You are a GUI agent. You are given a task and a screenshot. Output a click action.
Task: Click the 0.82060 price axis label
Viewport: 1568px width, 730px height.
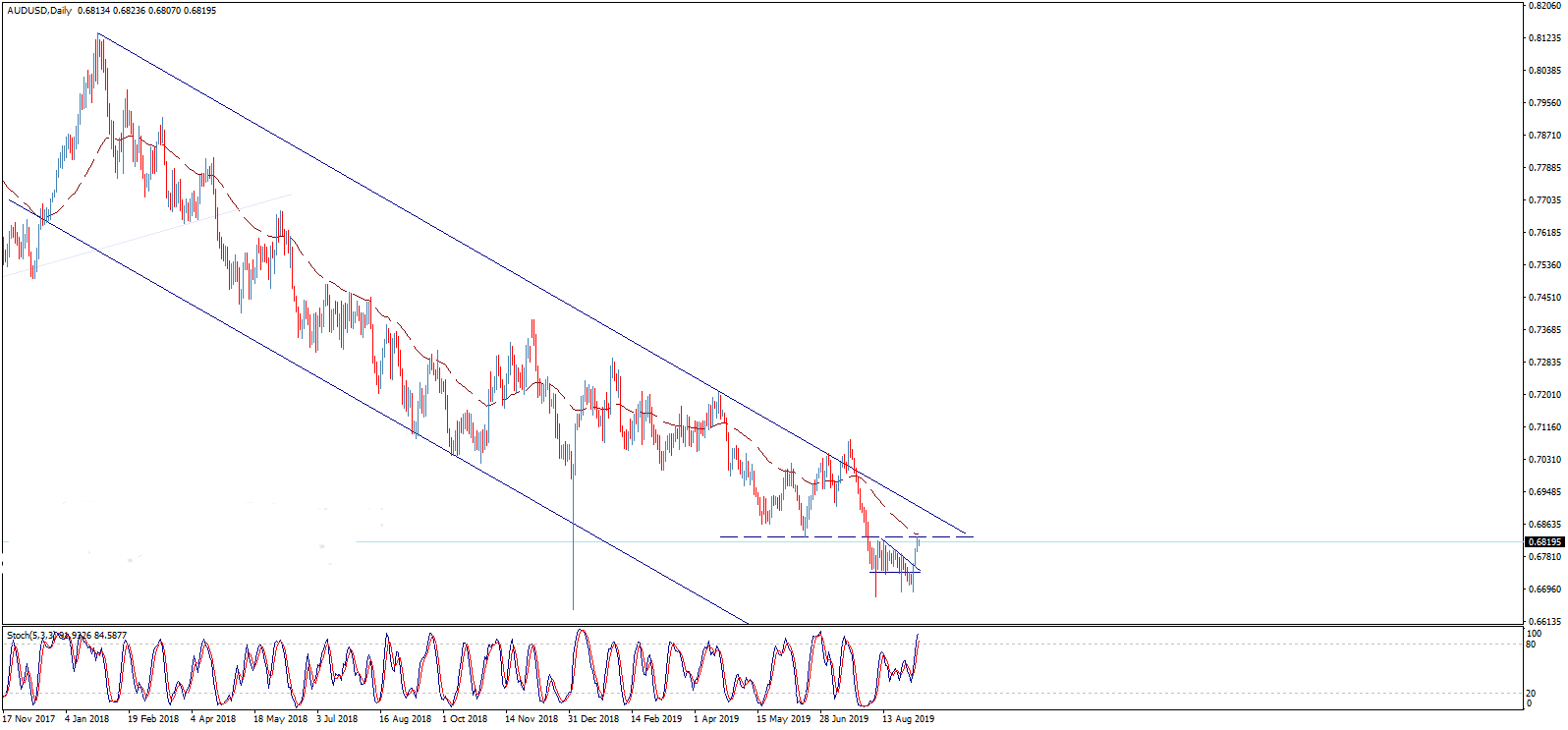[x=1545, y=6]
